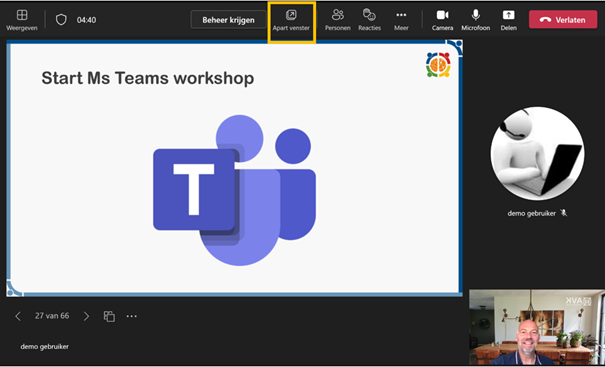Open the Weergeven view options
605x367 pixels.
[x=22, y=20]
